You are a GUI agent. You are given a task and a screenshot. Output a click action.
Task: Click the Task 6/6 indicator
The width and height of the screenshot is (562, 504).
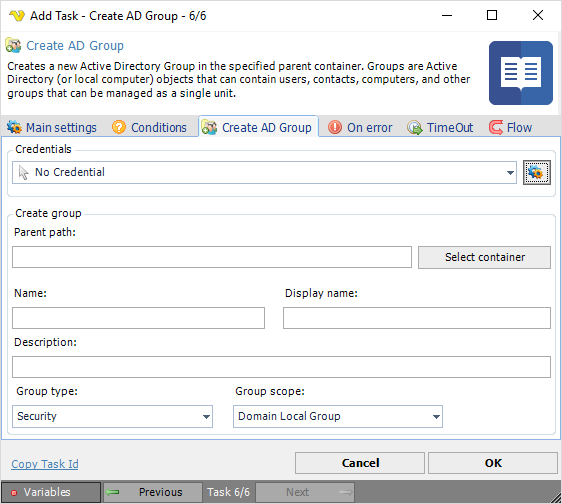pos(228,492)
